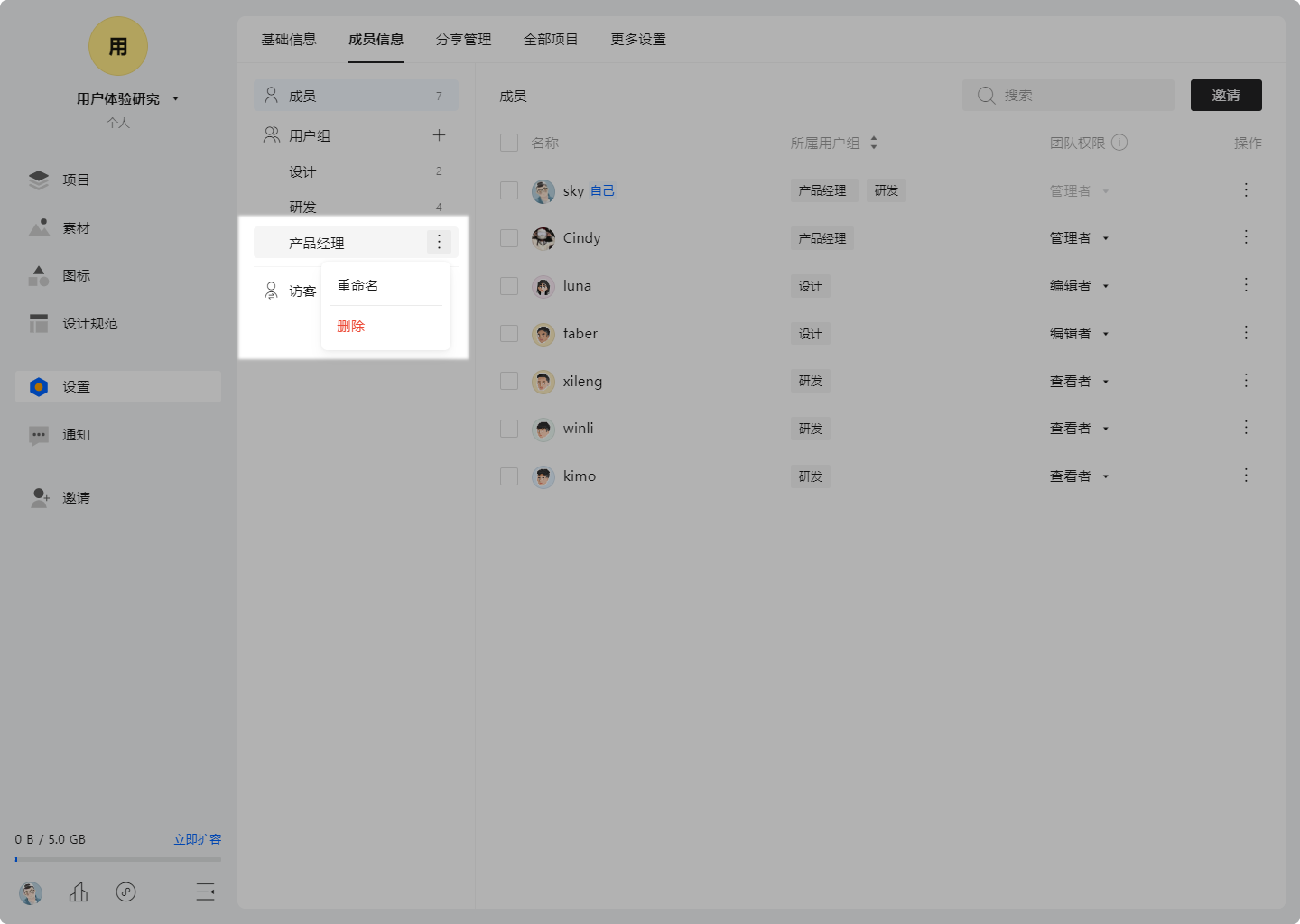
Task: Switch to the 分享管理 tab
Action: [464, 40]
